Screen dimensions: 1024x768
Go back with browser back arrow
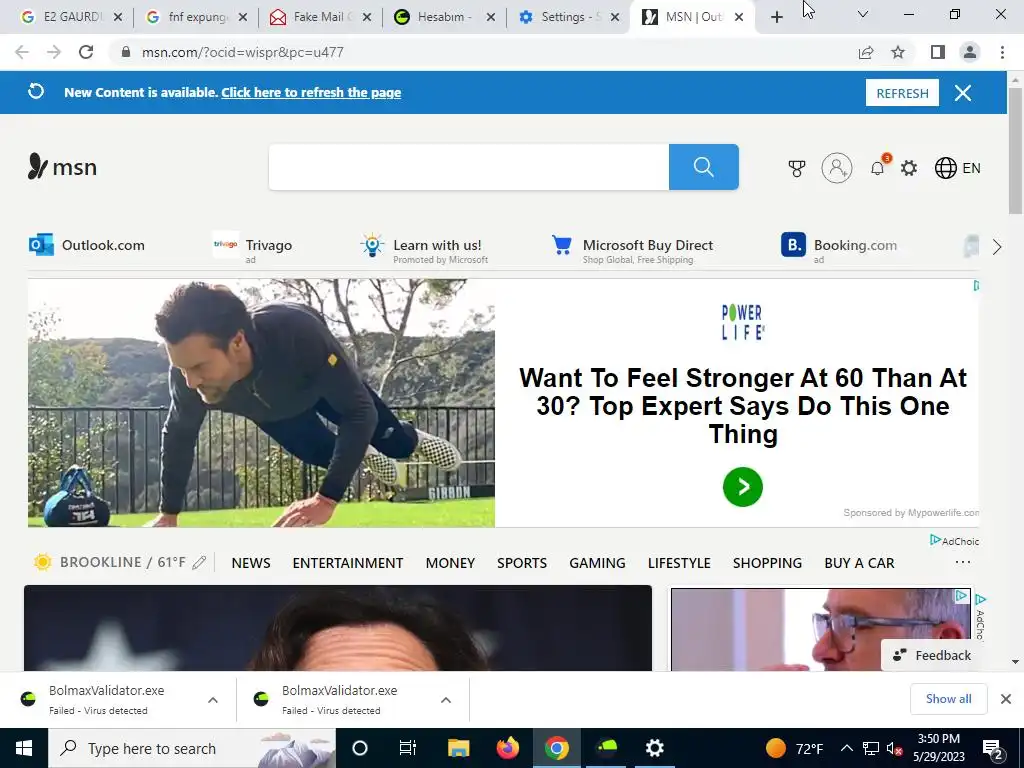[x=22, y=52]
